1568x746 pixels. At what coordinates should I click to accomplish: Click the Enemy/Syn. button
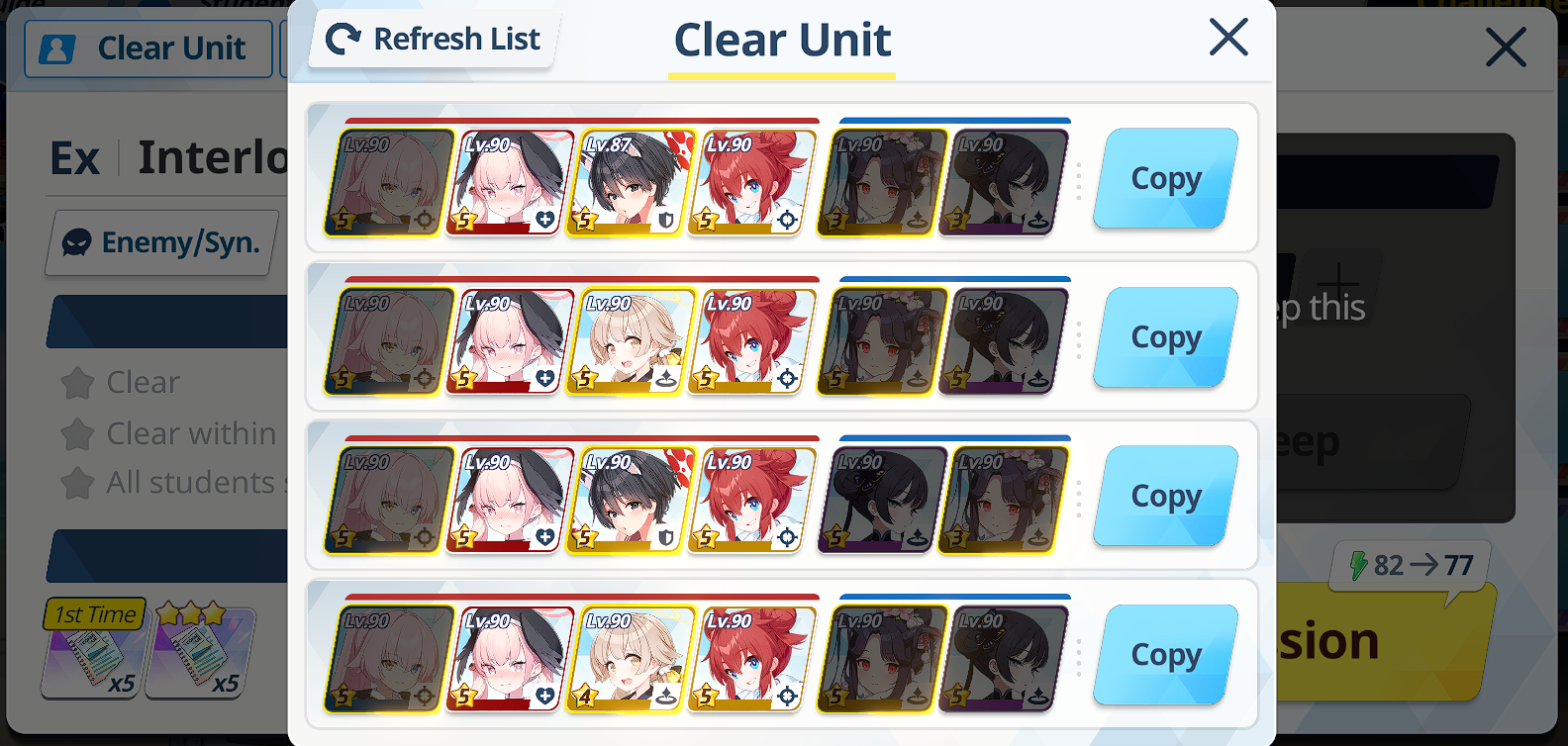tap(162, 242)
